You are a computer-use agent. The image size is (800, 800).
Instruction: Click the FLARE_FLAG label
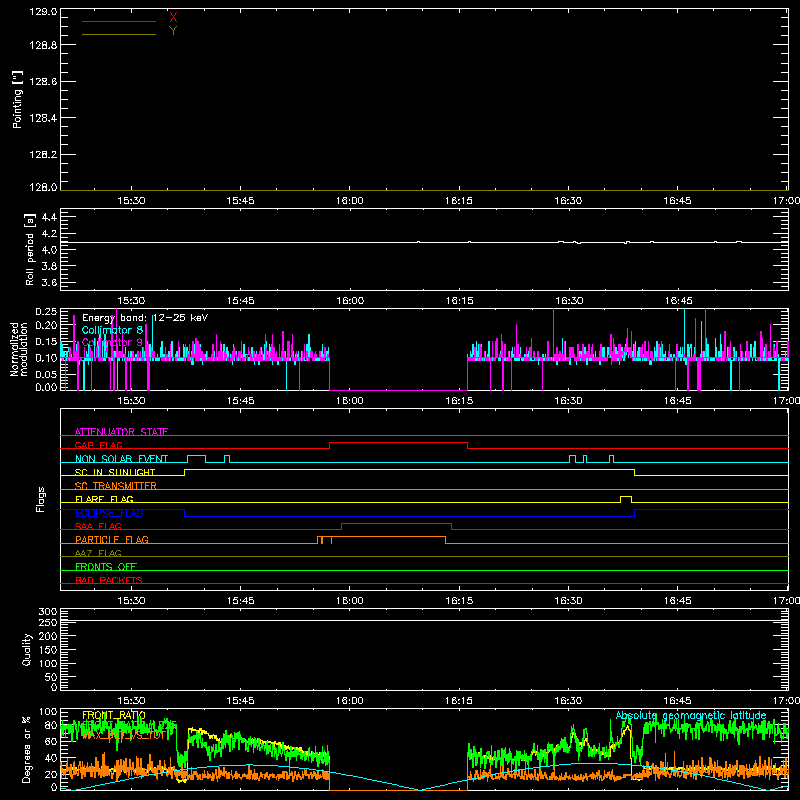click(104, 499)
